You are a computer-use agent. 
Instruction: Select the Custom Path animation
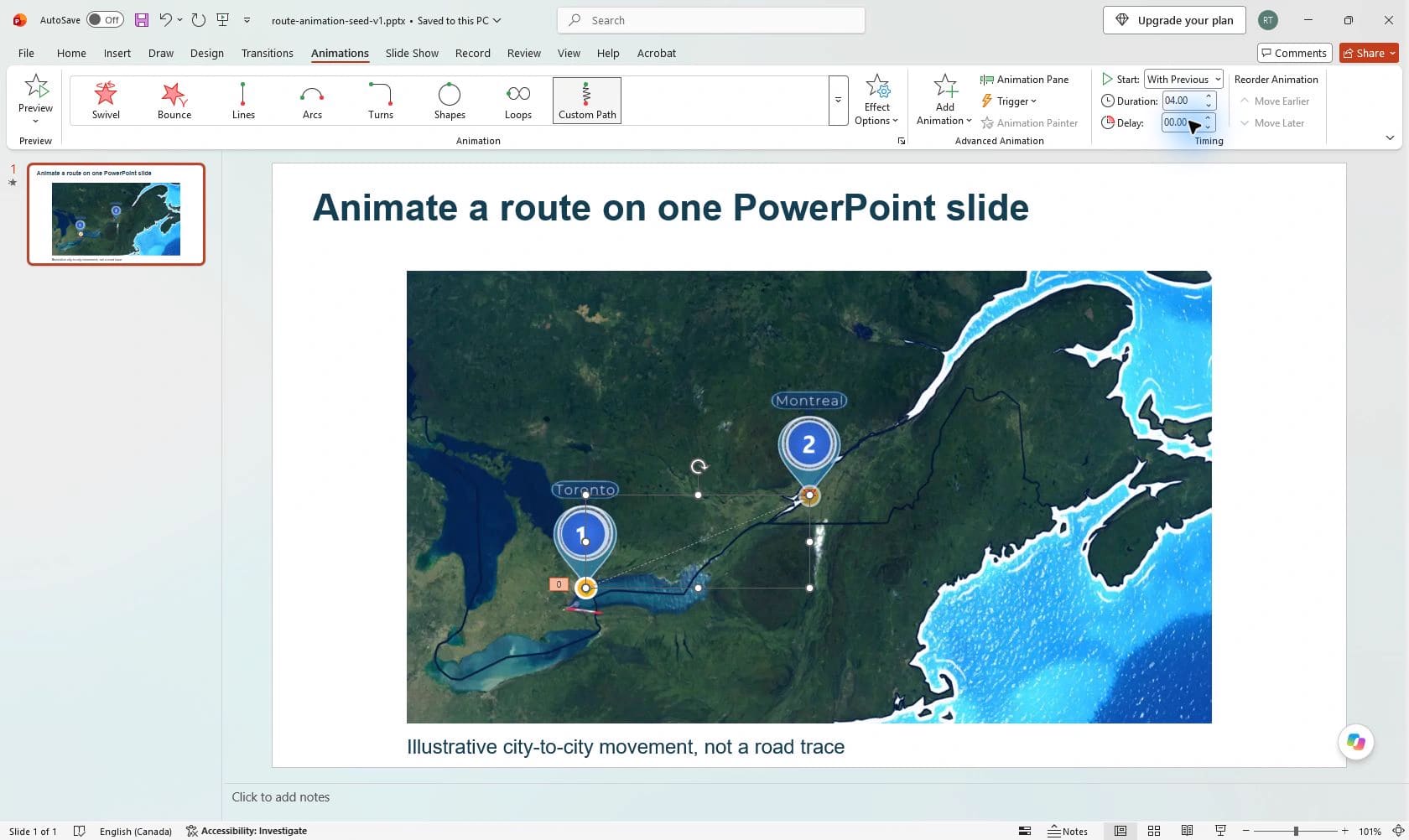(587, 101)
